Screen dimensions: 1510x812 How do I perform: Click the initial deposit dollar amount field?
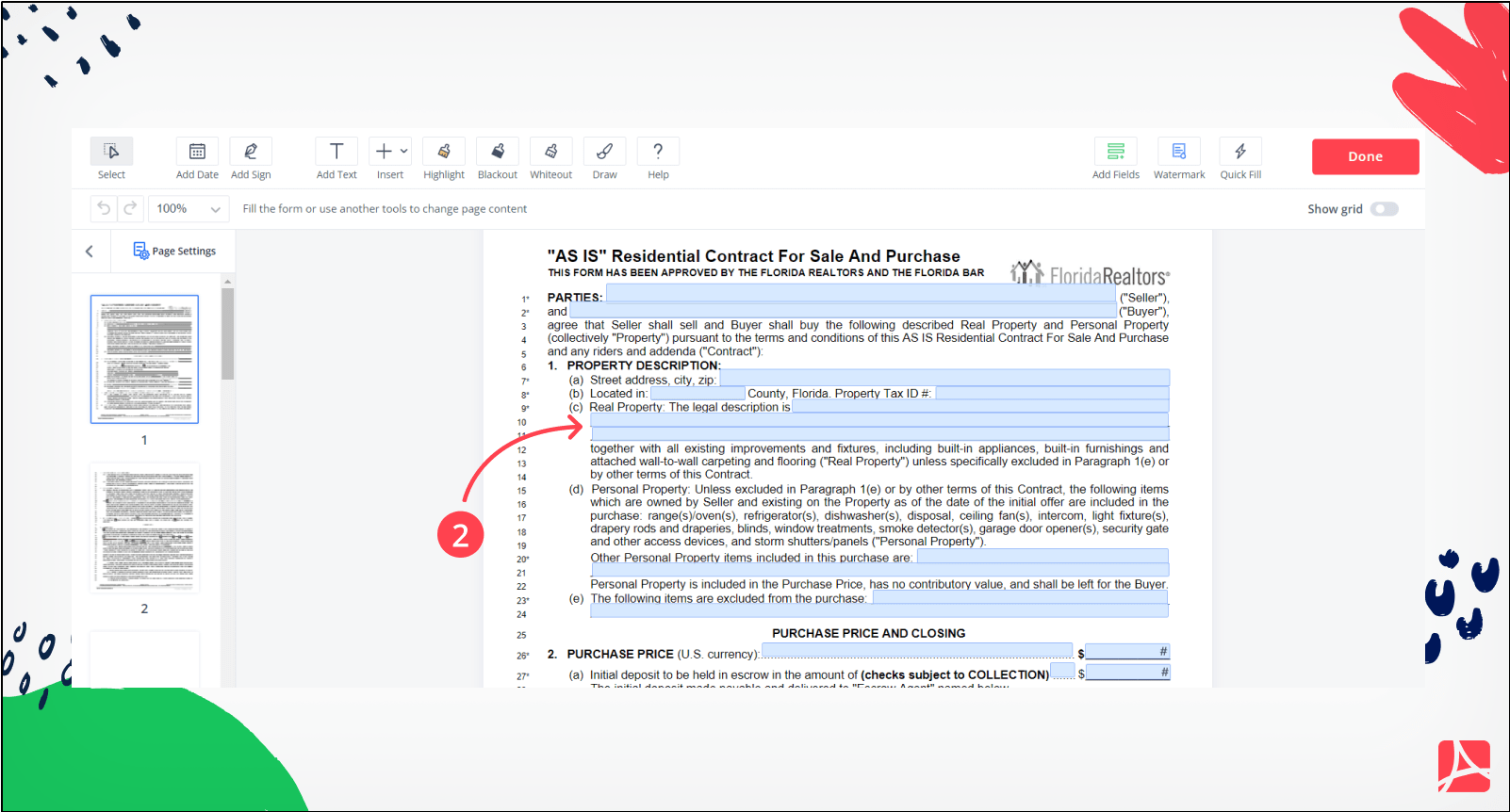pyautogui.click(x=1127, y=673)
